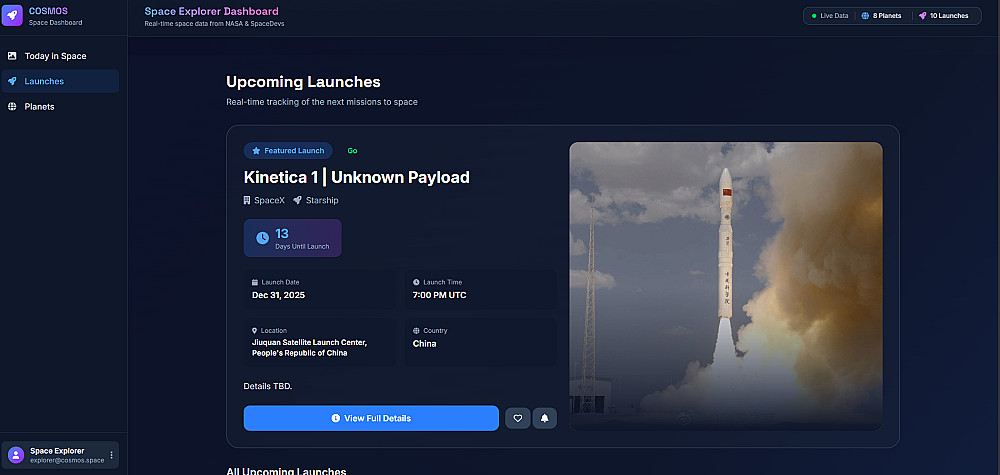The width and height of the screenshot is (1000, 475).
Task: Click the COSMOS rocket logo icon
Action: (x=12, y=15)
